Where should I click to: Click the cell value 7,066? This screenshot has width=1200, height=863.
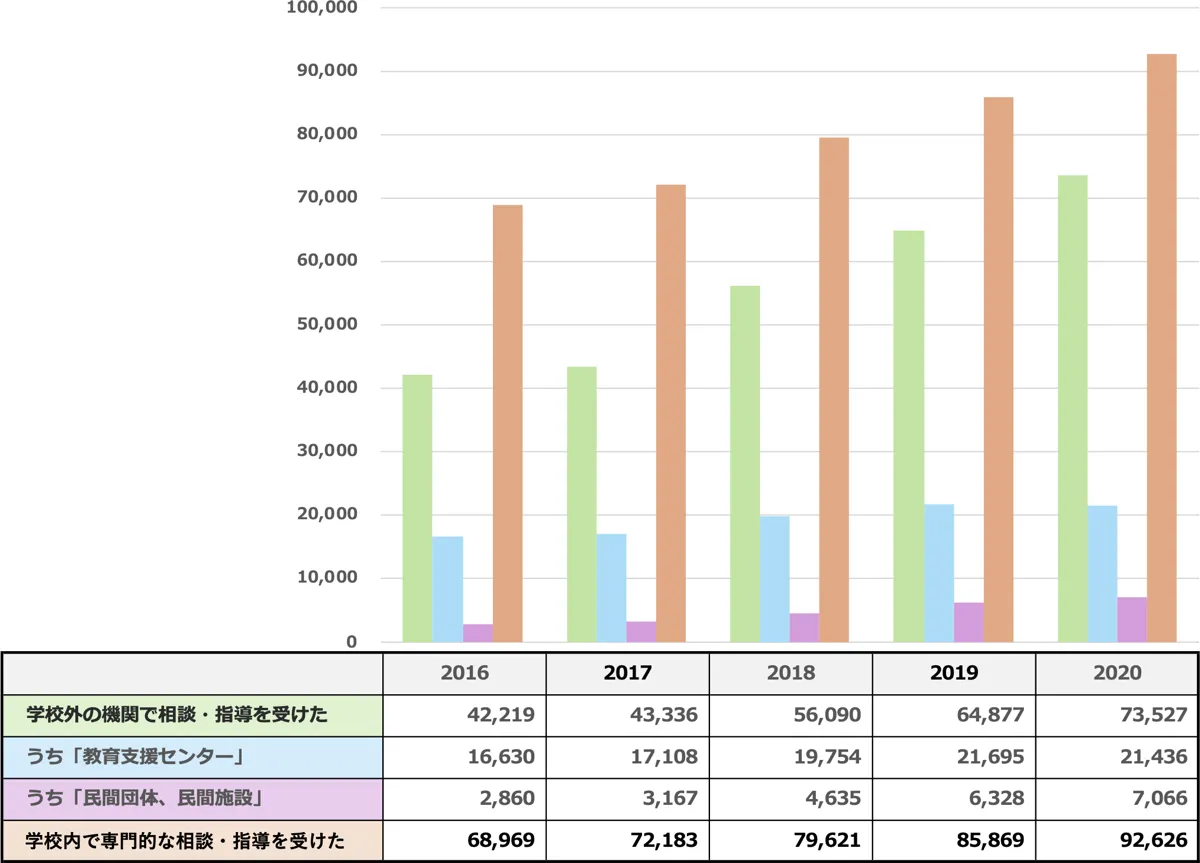(x=1159, y=800)
